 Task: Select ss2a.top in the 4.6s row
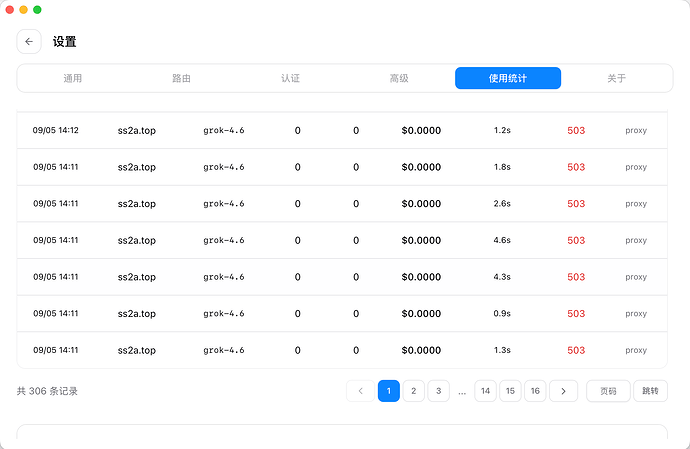pyautogui.click(x=137, y=240)
